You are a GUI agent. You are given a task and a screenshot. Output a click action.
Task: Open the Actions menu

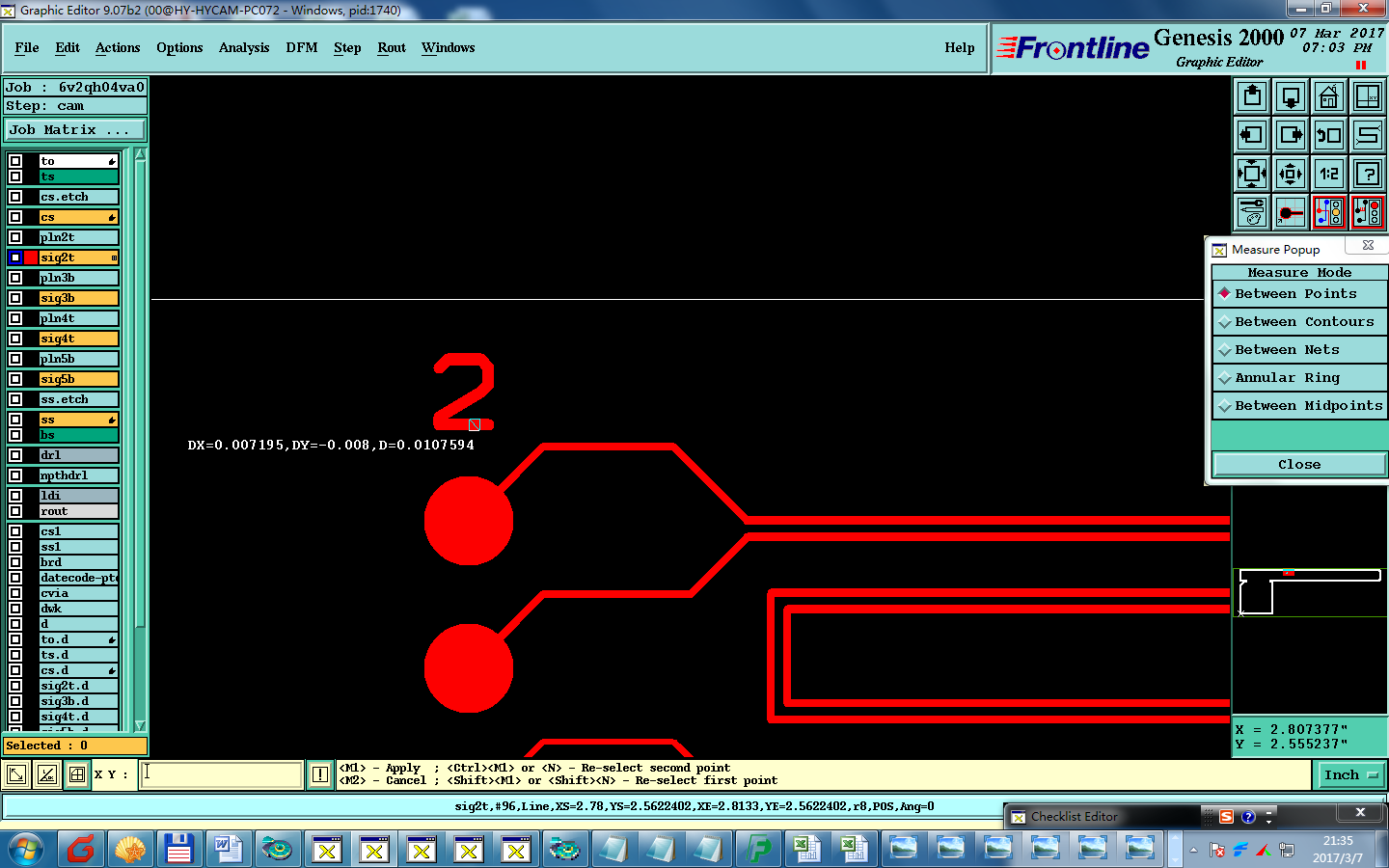[x=118, y=47]
